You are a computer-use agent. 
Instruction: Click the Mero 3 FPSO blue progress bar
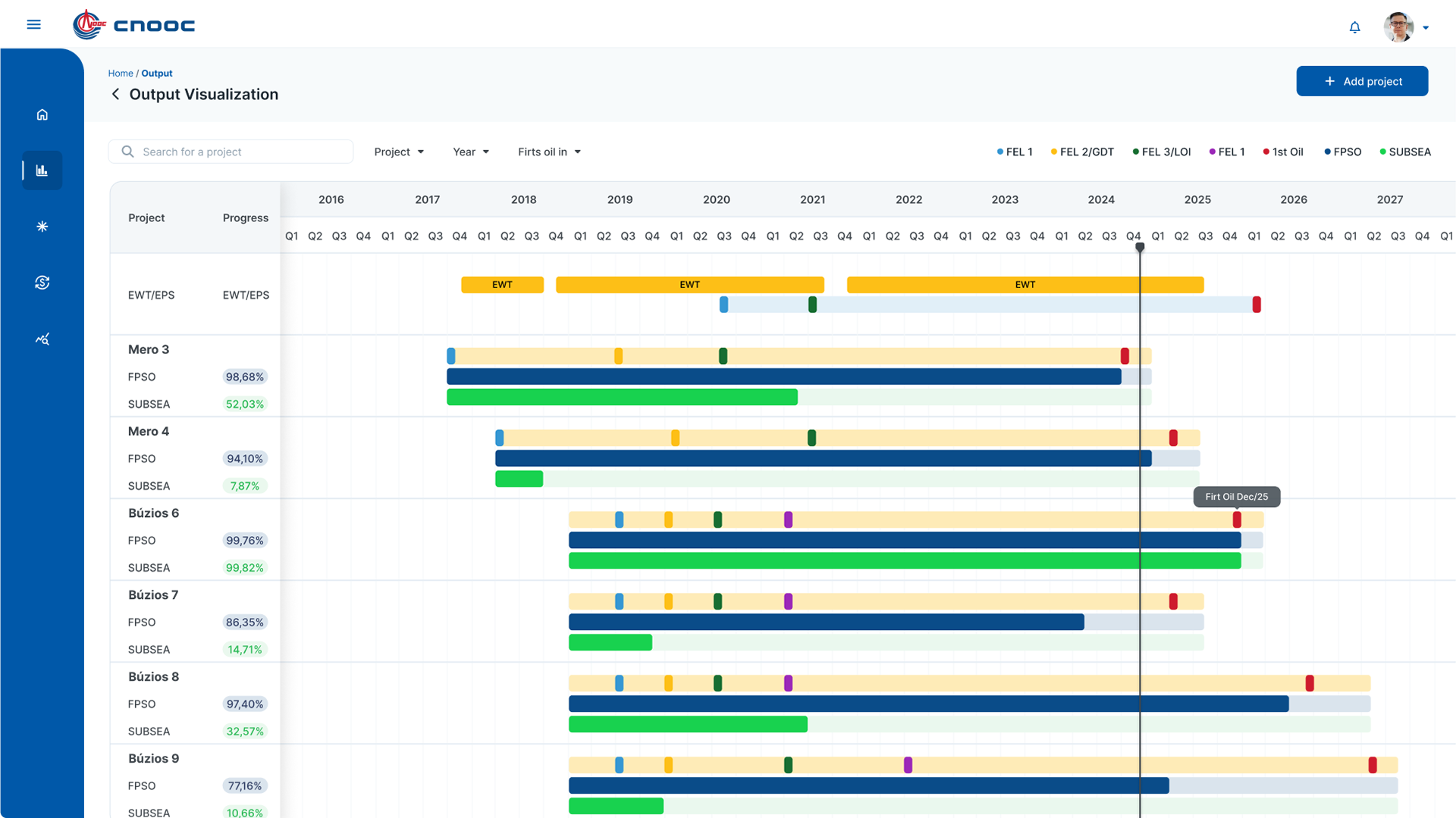point(784,377)
